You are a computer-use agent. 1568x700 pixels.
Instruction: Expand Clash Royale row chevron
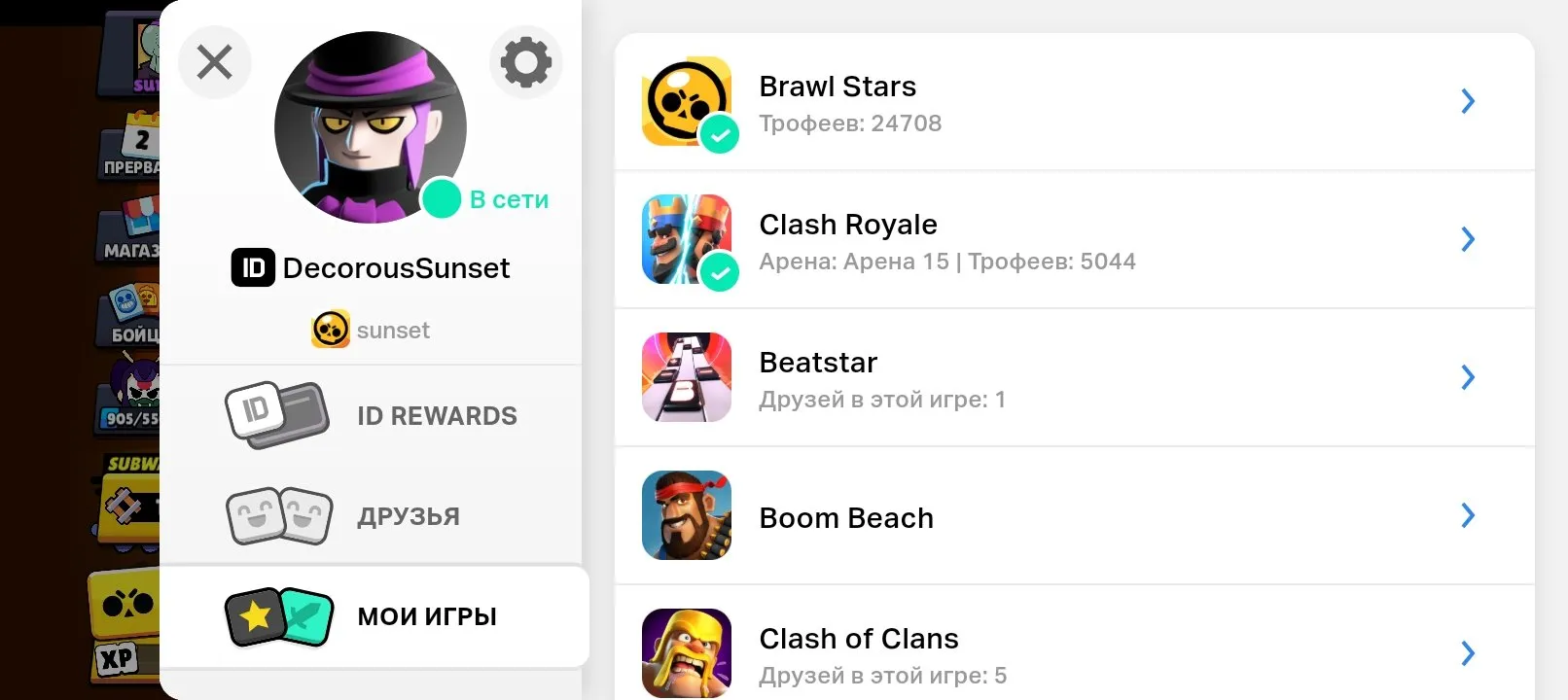coord(1468,239)
